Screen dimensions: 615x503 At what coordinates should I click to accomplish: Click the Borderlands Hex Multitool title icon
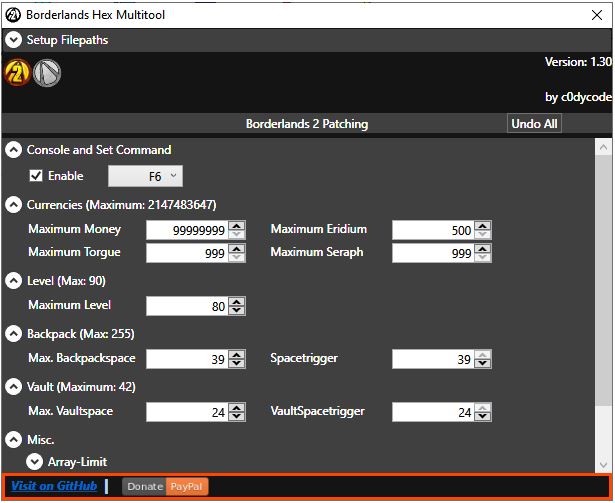[13, 15]
